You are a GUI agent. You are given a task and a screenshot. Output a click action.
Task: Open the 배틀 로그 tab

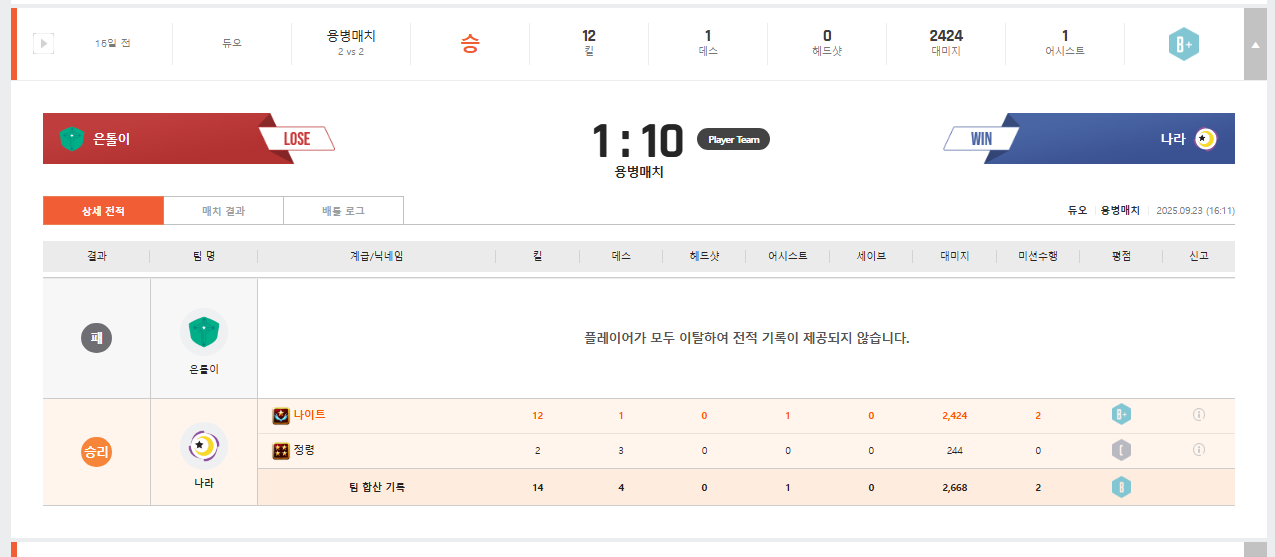point(343,211)
